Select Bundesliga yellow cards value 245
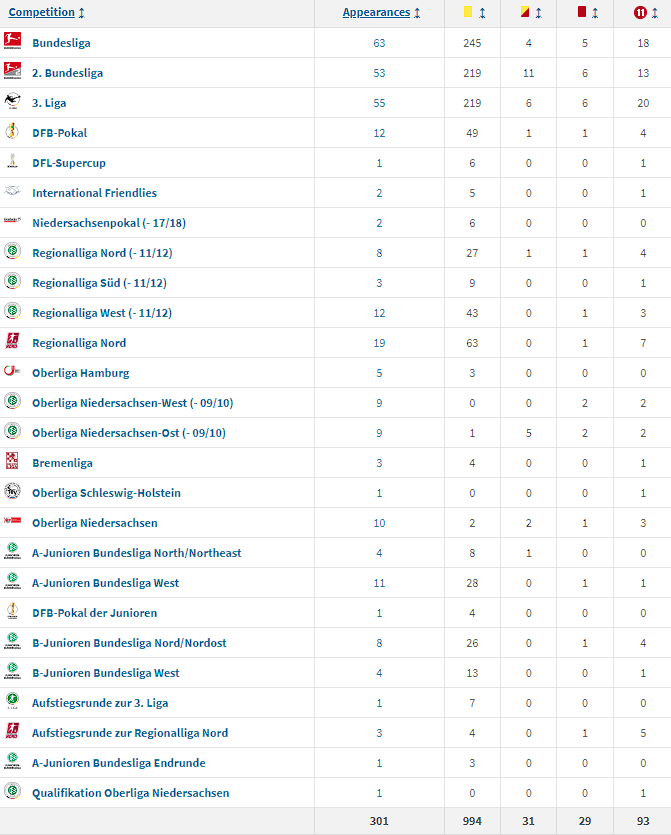Screen dimensions: 671x835 pos(472,43)
